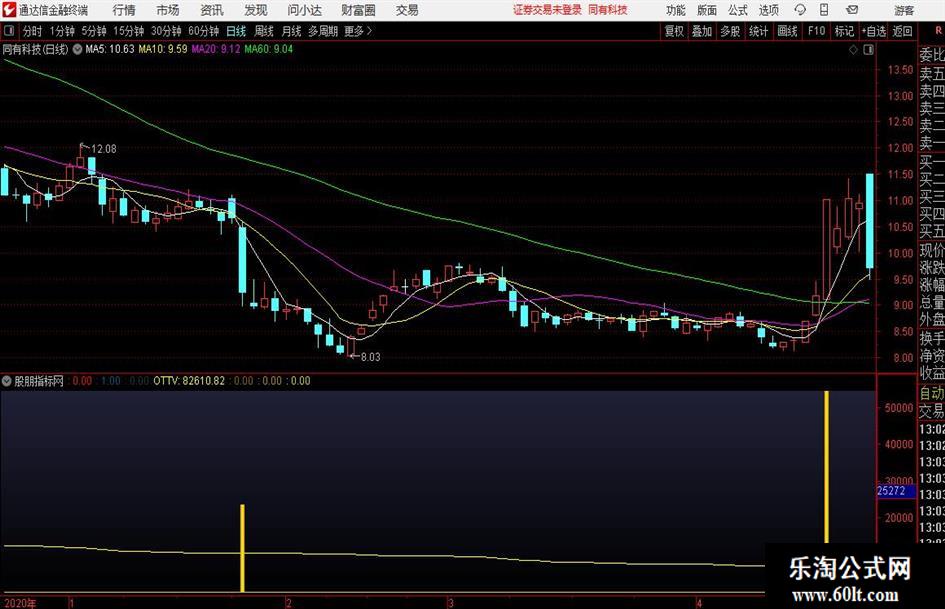Click the diamond icon at chart top-right
Image resolution: width=945 pixels, height=609 pixels.
[x=853, y=49]
